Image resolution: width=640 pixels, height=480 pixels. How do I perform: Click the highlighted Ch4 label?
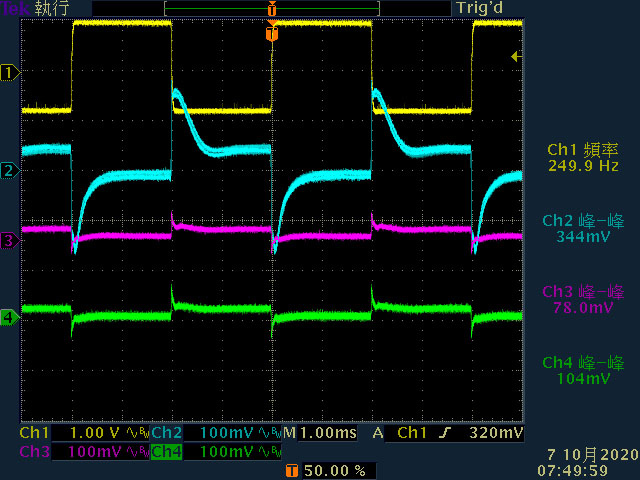pyautogui.click(x=167, y=452)
